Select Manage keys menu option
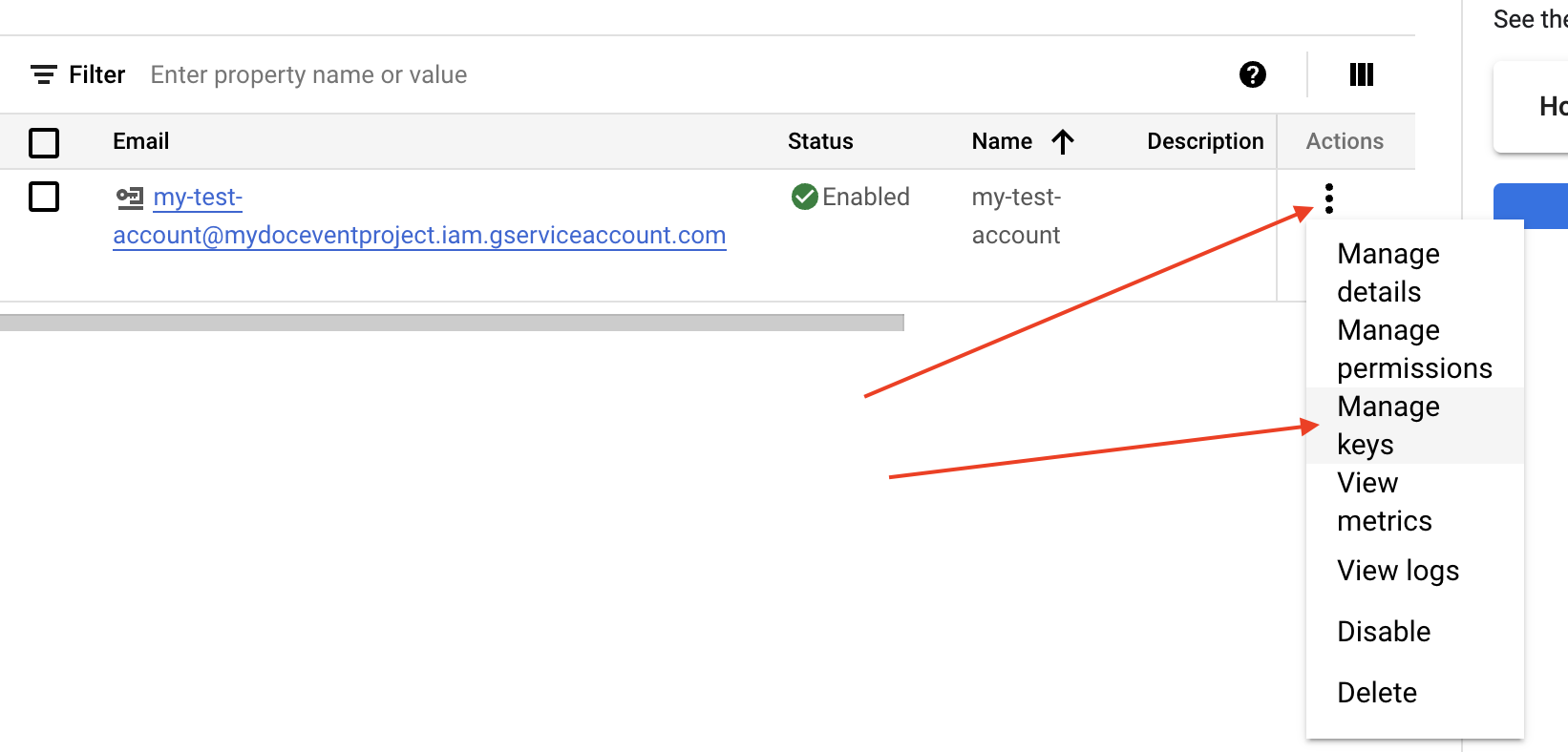 pos(1388,426)
